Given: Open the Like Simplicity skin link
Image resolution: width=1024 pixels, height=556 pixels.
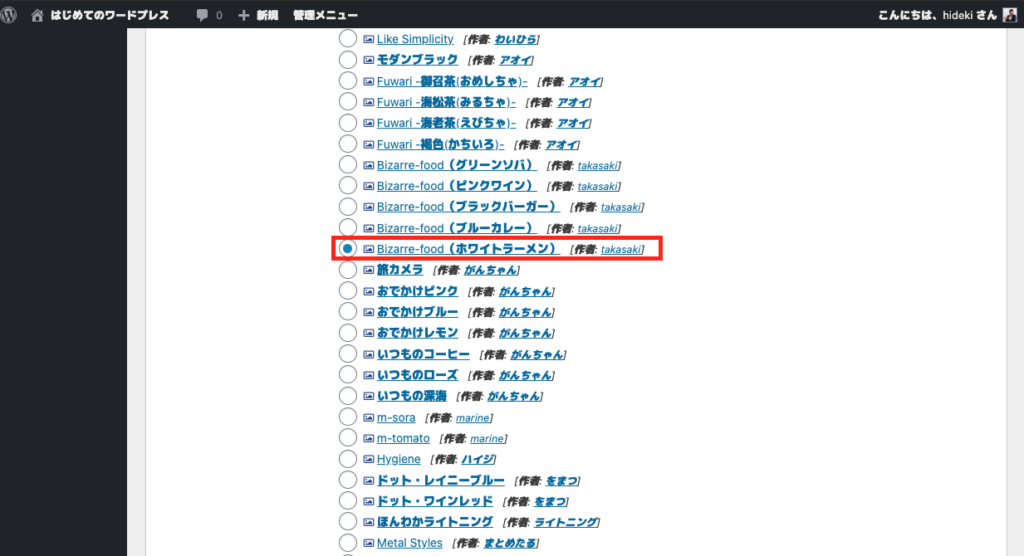Looking at the screenshot, I should [x=415, y=39].
